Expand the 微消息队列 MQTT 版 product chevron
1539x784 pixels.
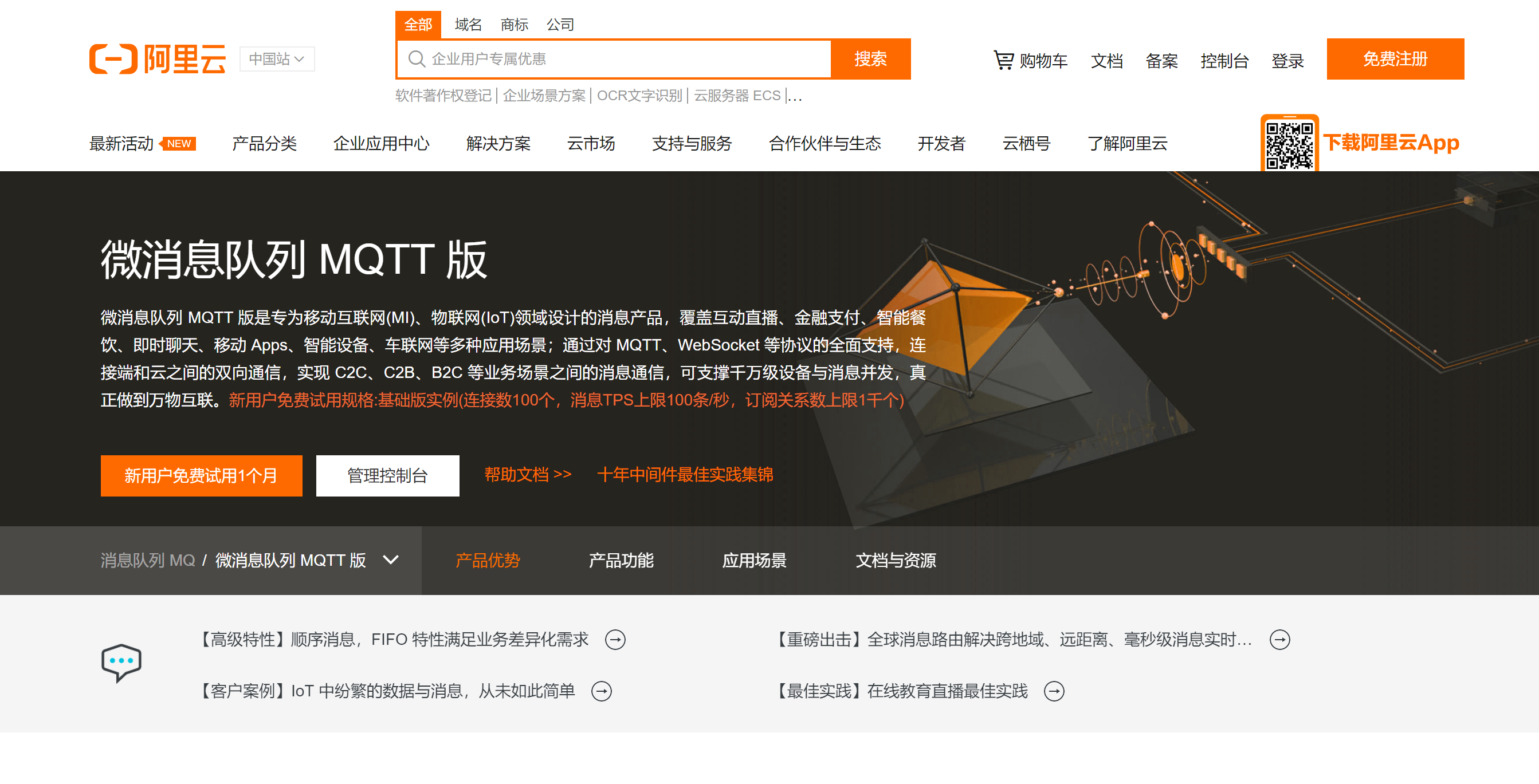pyautogui.click(x=391, y=560)
